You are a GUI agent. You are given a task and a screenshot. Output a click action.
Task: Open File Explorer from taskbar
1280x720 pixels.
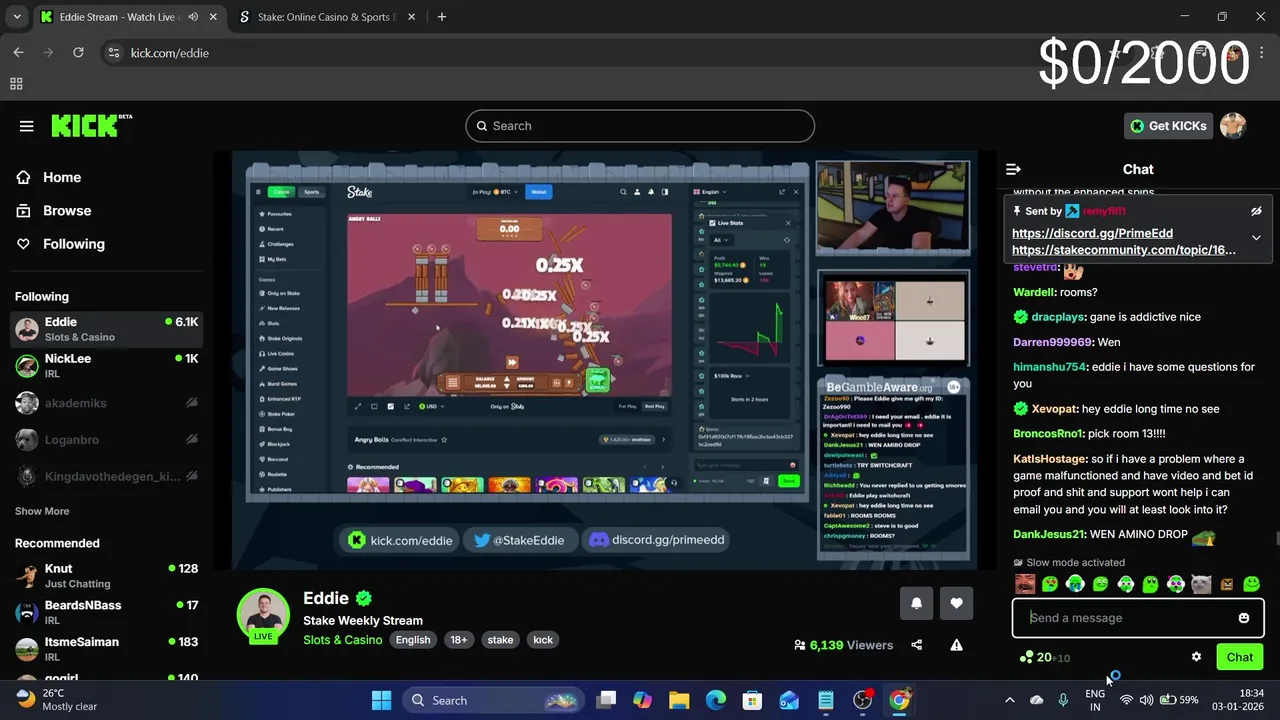click(x=679, y=700)
